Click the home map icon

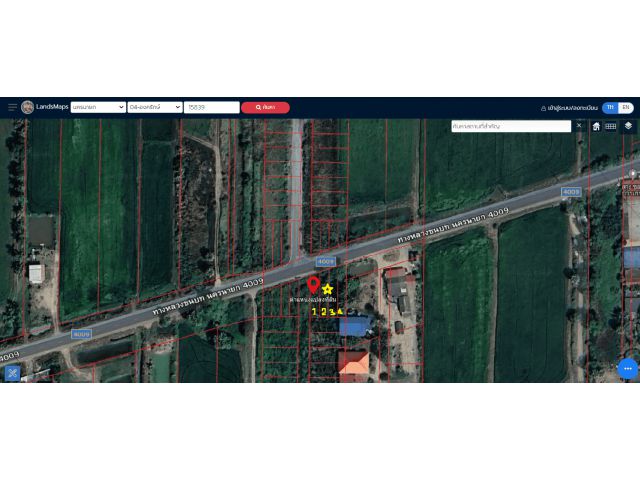click(596, 127)
